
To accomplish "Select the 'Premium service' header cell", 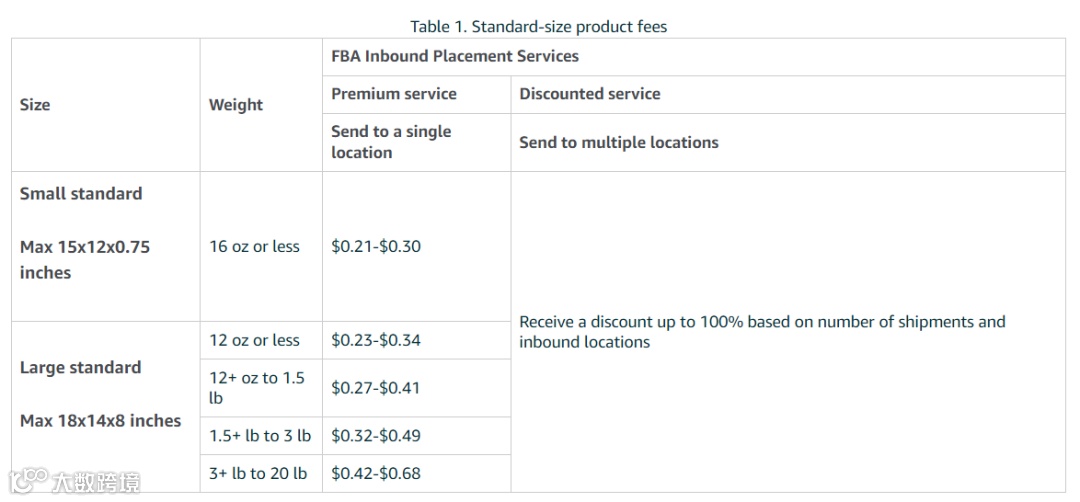I will [x=394, y=94].
